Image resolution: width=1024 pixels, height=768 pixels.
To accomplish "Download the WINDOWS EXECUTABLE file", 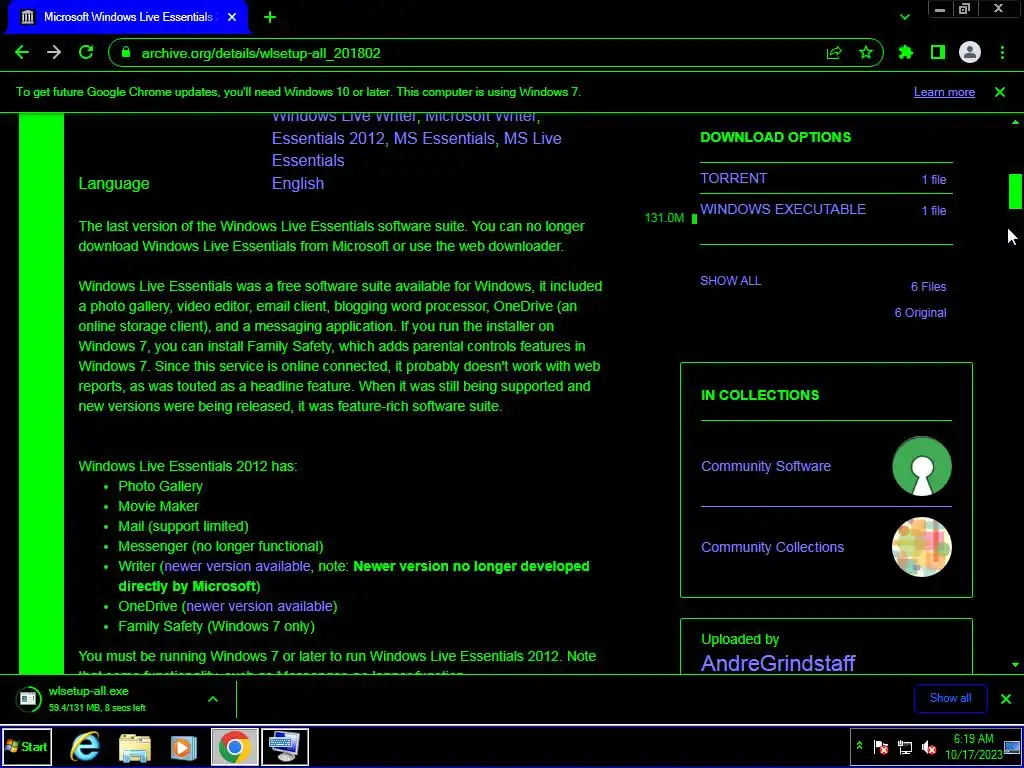I will pos(783,209).
